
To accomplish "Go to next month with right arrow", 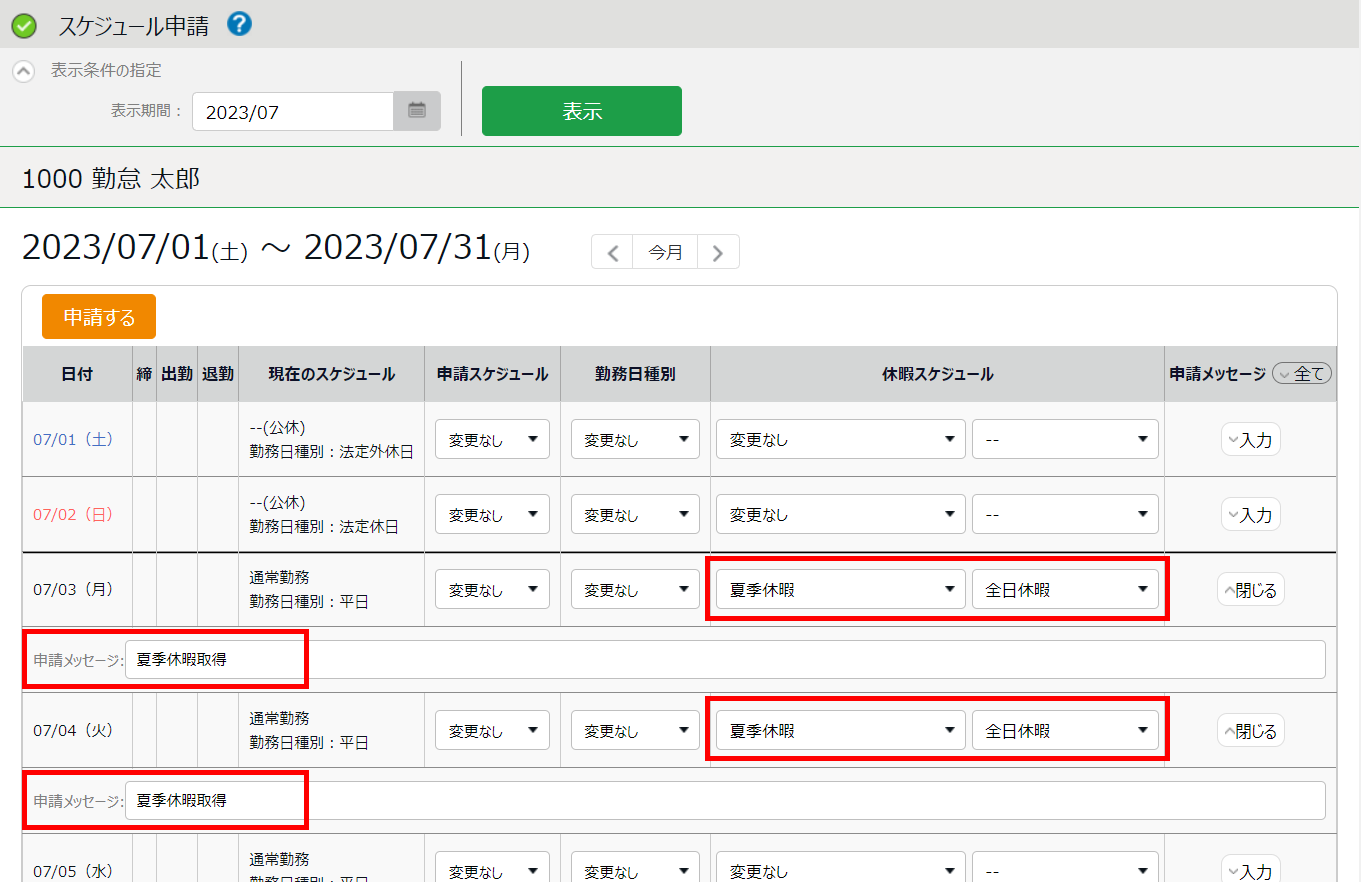I will coord(718,253).
